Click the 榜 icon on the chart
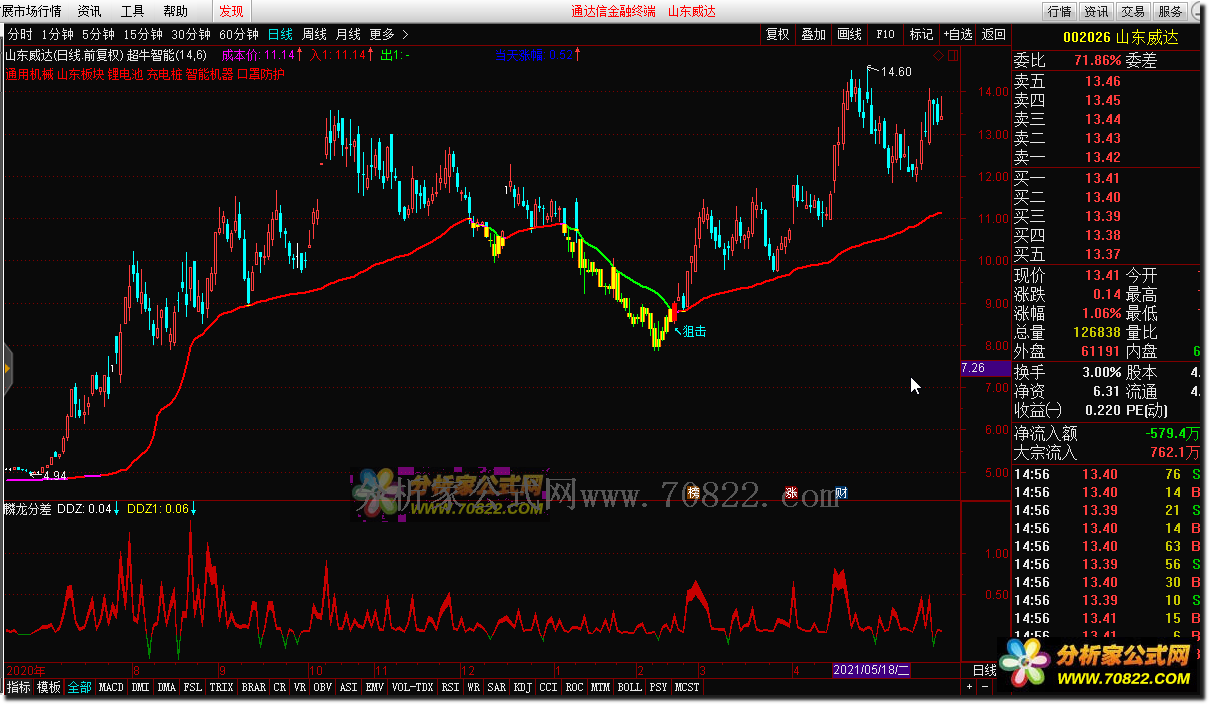Screen dimensions: 1210x704 click(x=693, y=492)
